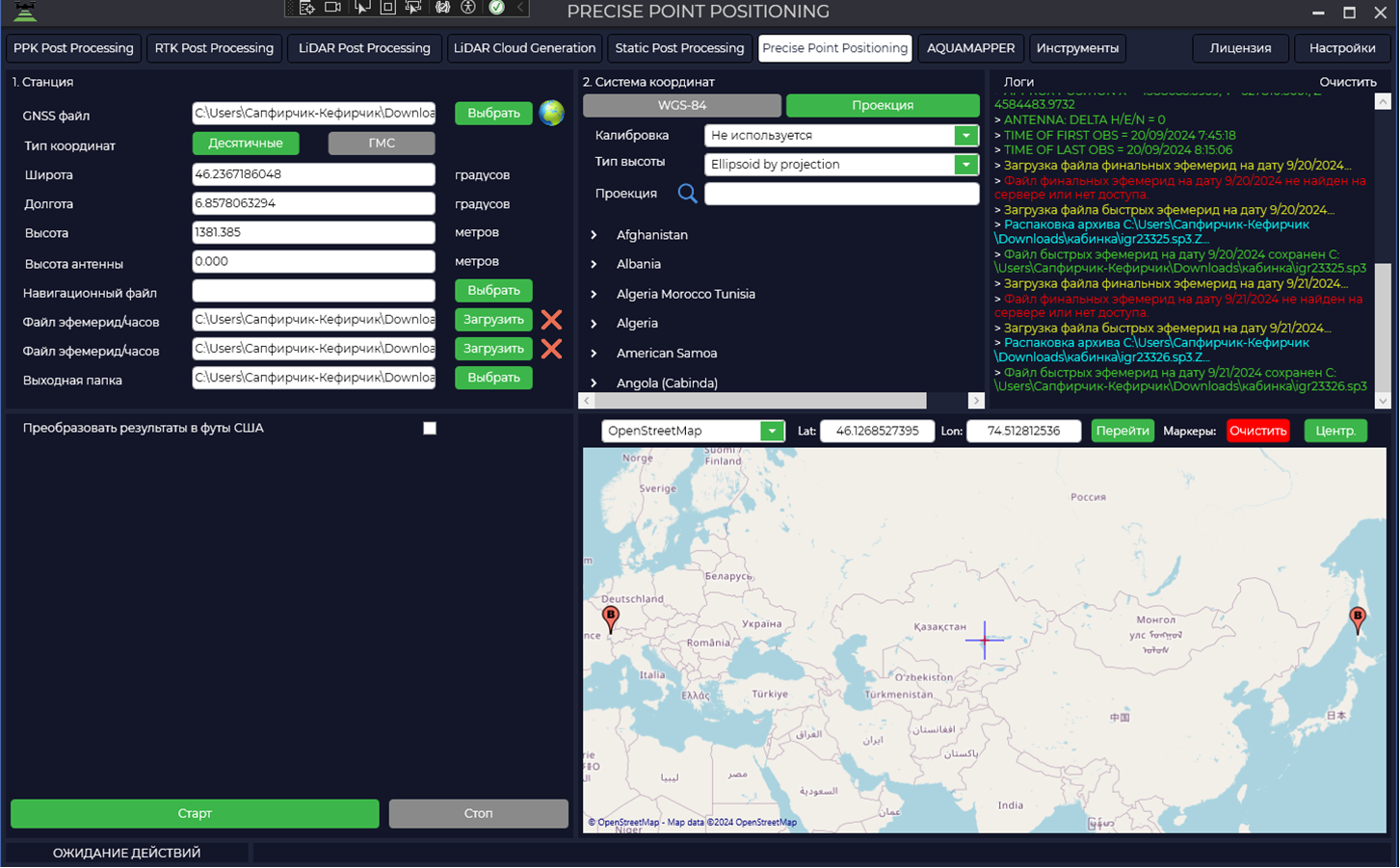This screenshot has height=868, width=1400.
Task: Expand the Afghanistan projection group
Action: click(x=594, y=235)
